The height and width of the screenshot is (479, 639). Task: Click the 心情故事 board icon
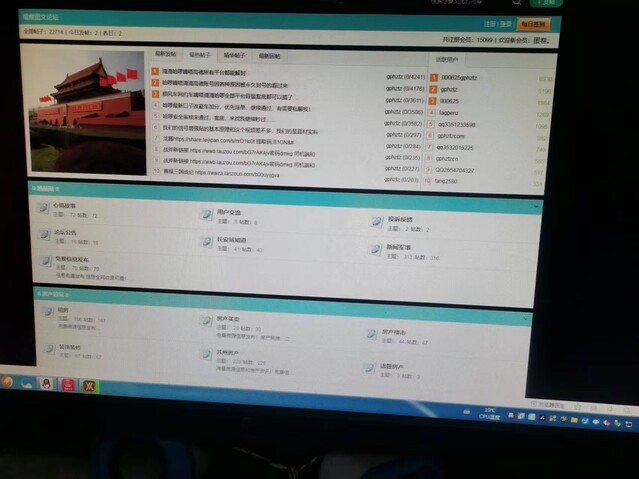point(43,208)
